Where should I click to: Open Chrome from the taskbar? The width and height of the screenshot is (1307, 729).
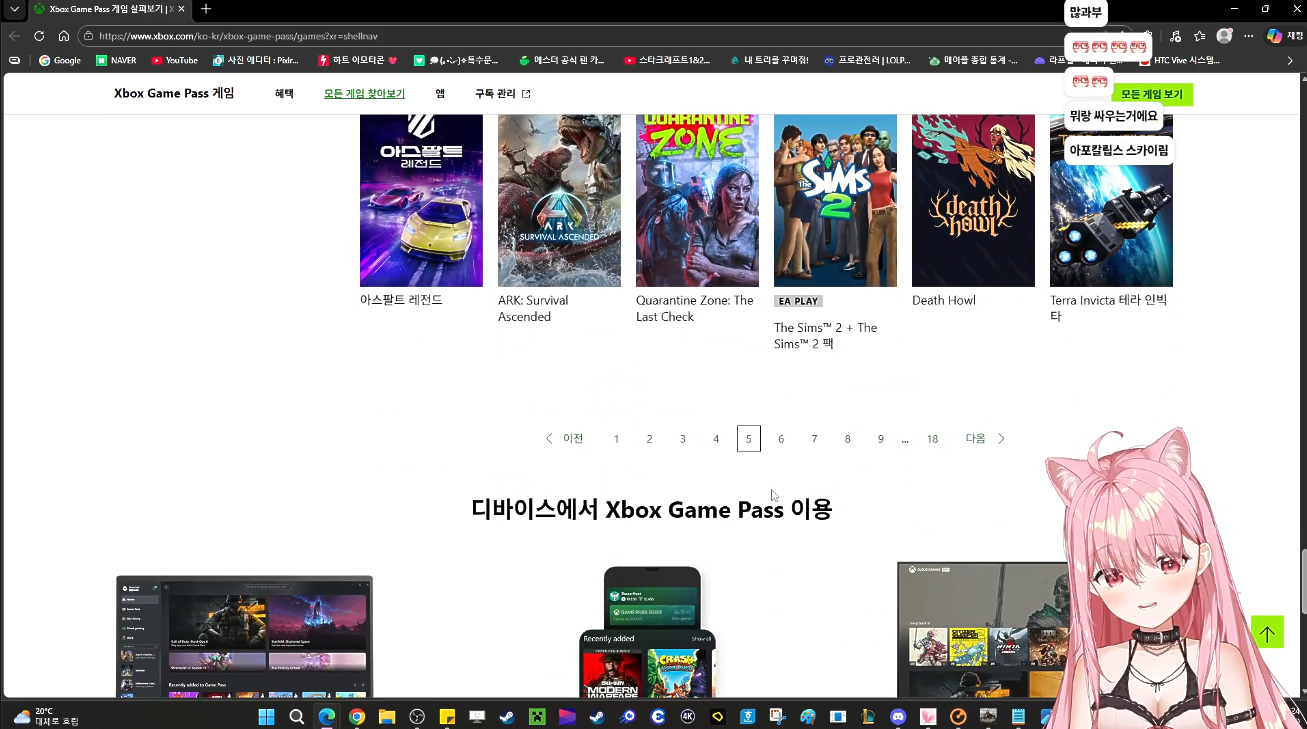357,716
